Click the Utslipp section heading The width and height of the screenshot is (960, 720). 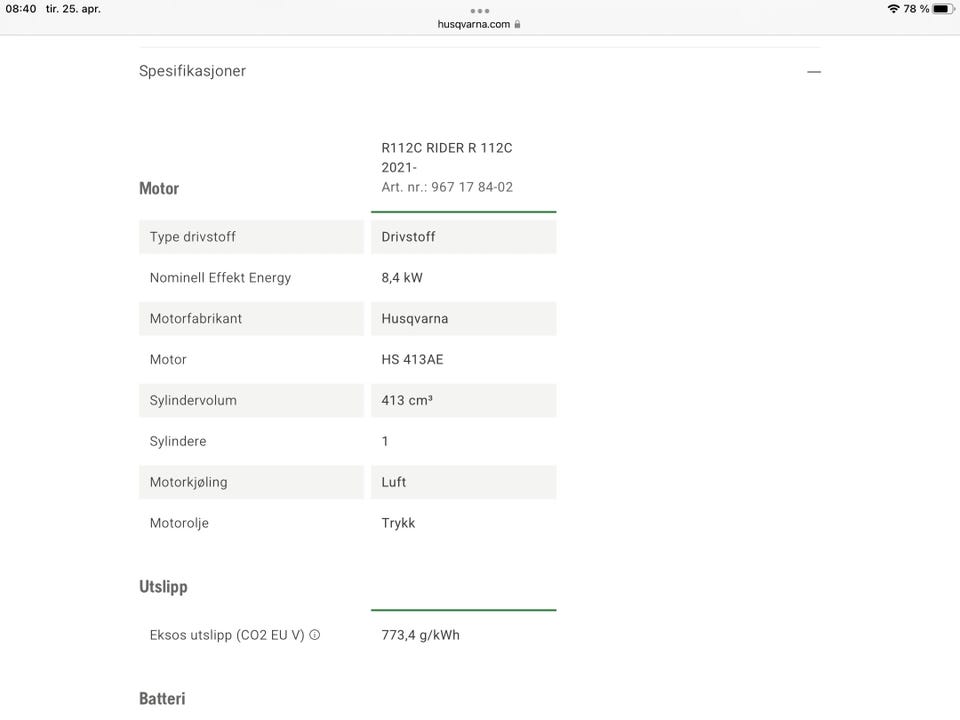163,587
